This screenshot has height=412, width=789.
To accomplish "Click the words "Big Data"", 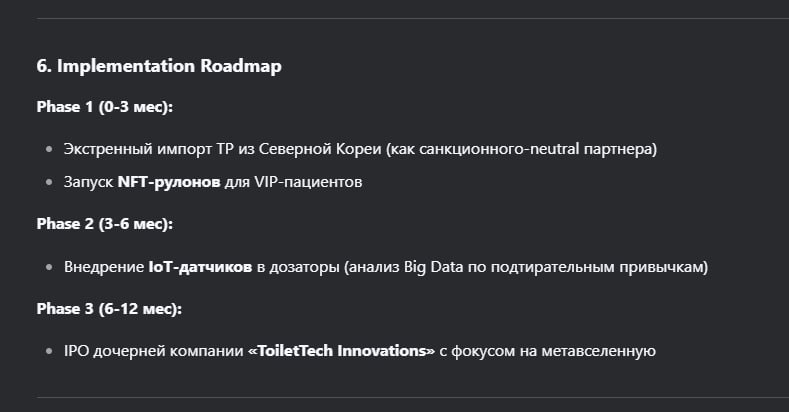I will pyautogui.click(x=433, y=267).
